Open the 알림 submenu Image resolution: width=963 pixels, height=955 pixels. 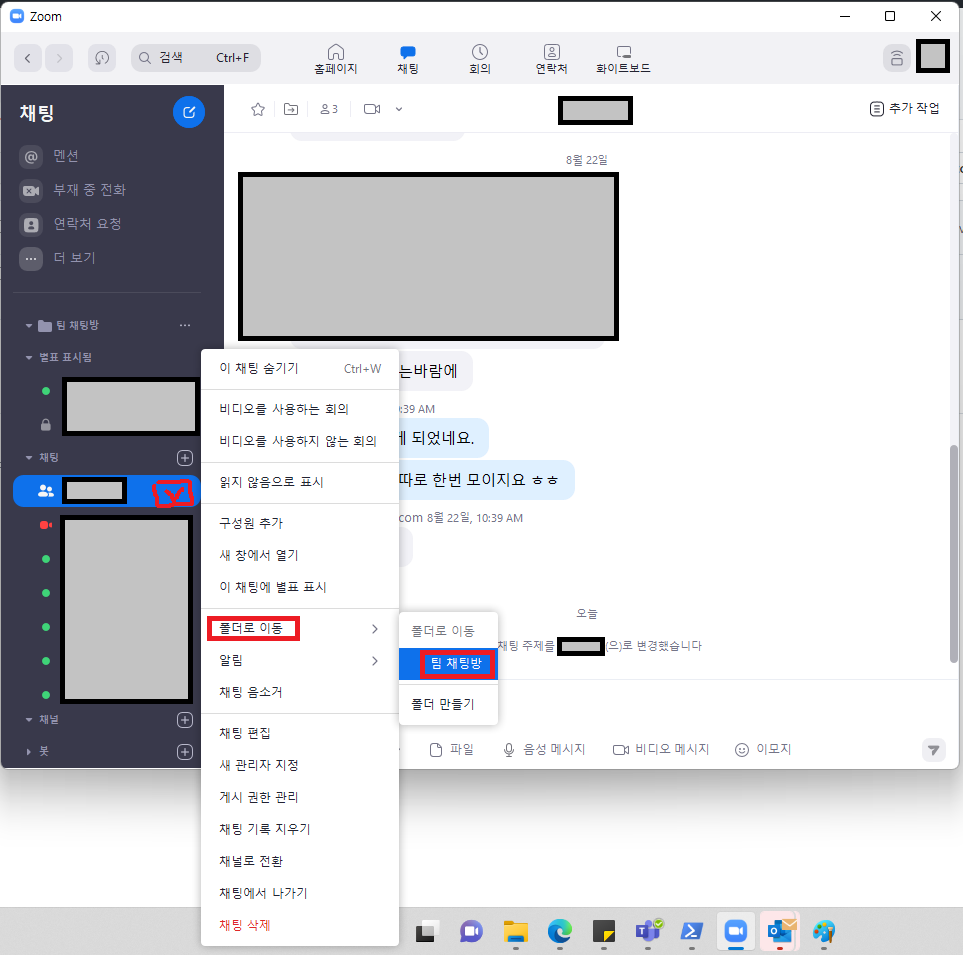point(300,660)
